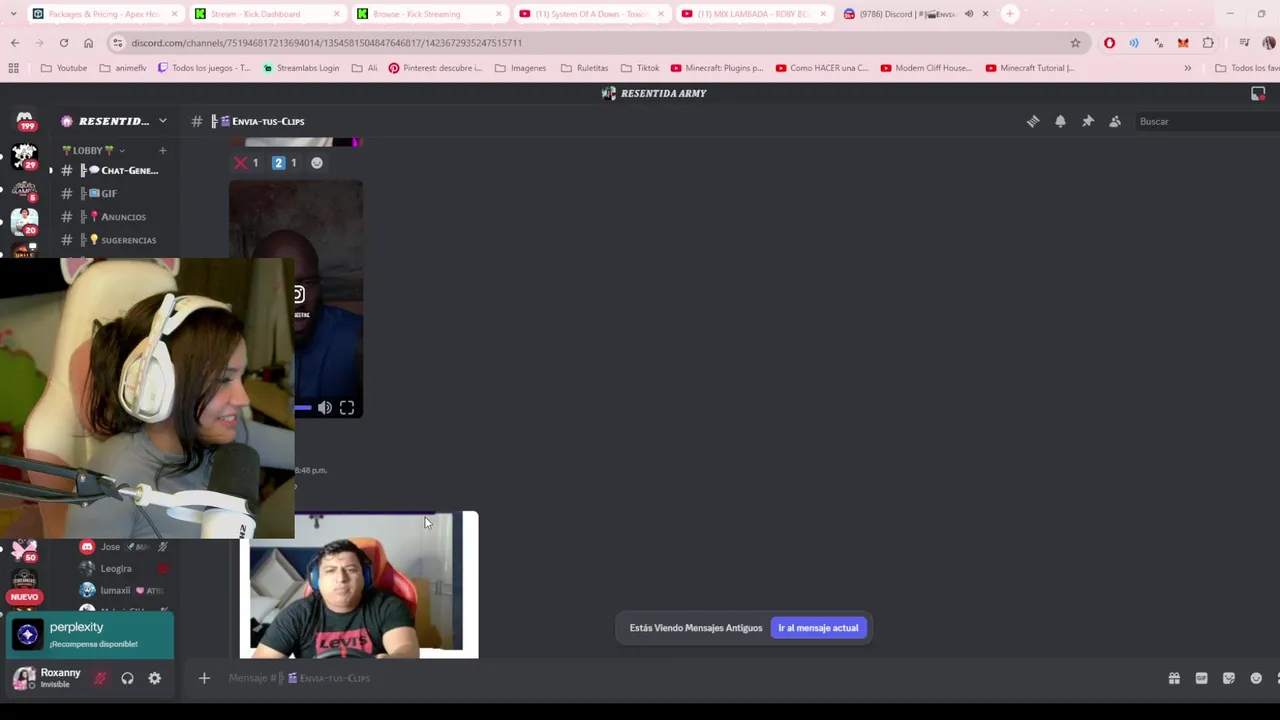
Task: Select member Jose in list
Action: click(x=124, y=547)
